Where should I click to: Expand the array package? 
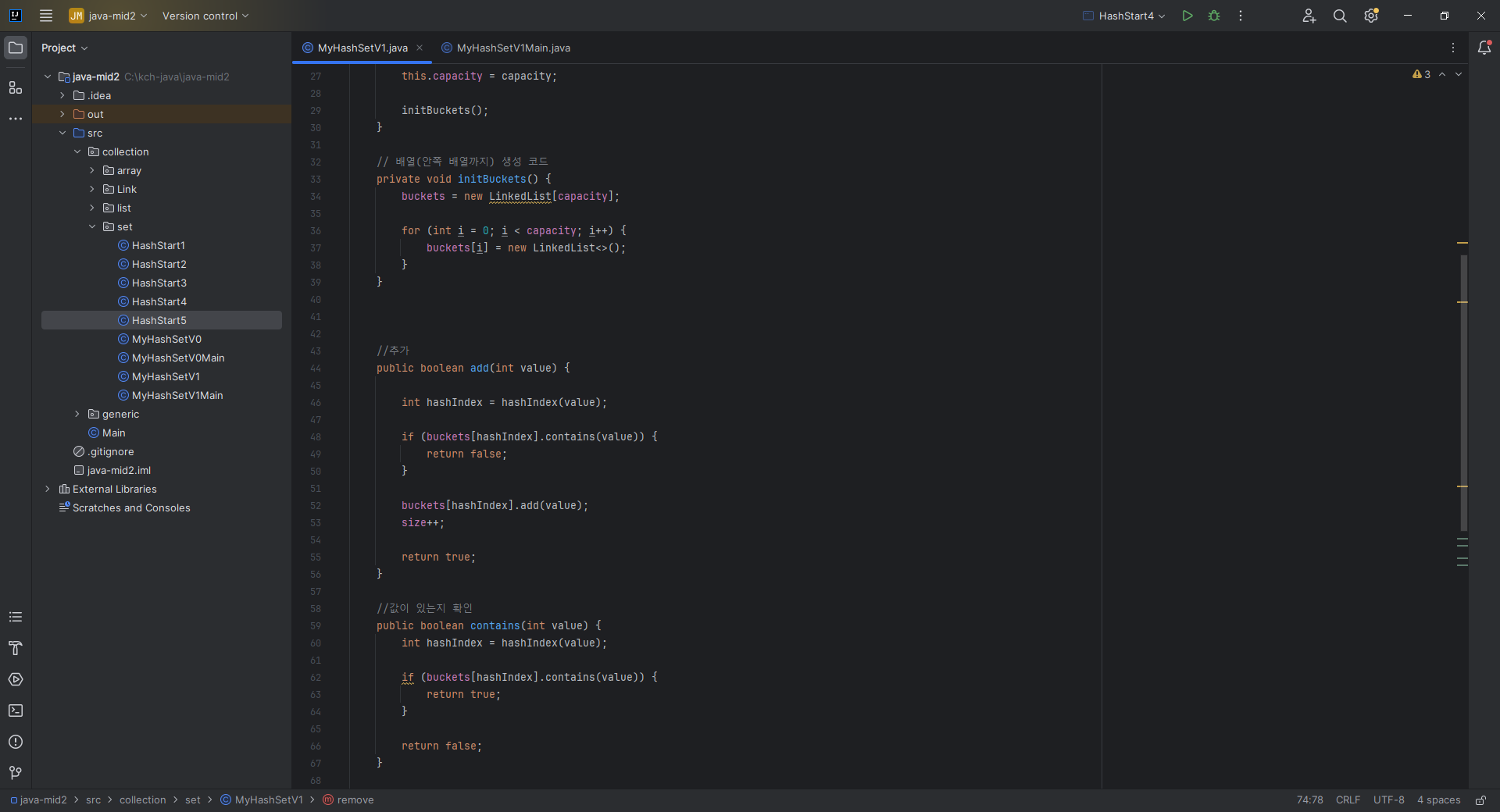[x=92, y=170]
